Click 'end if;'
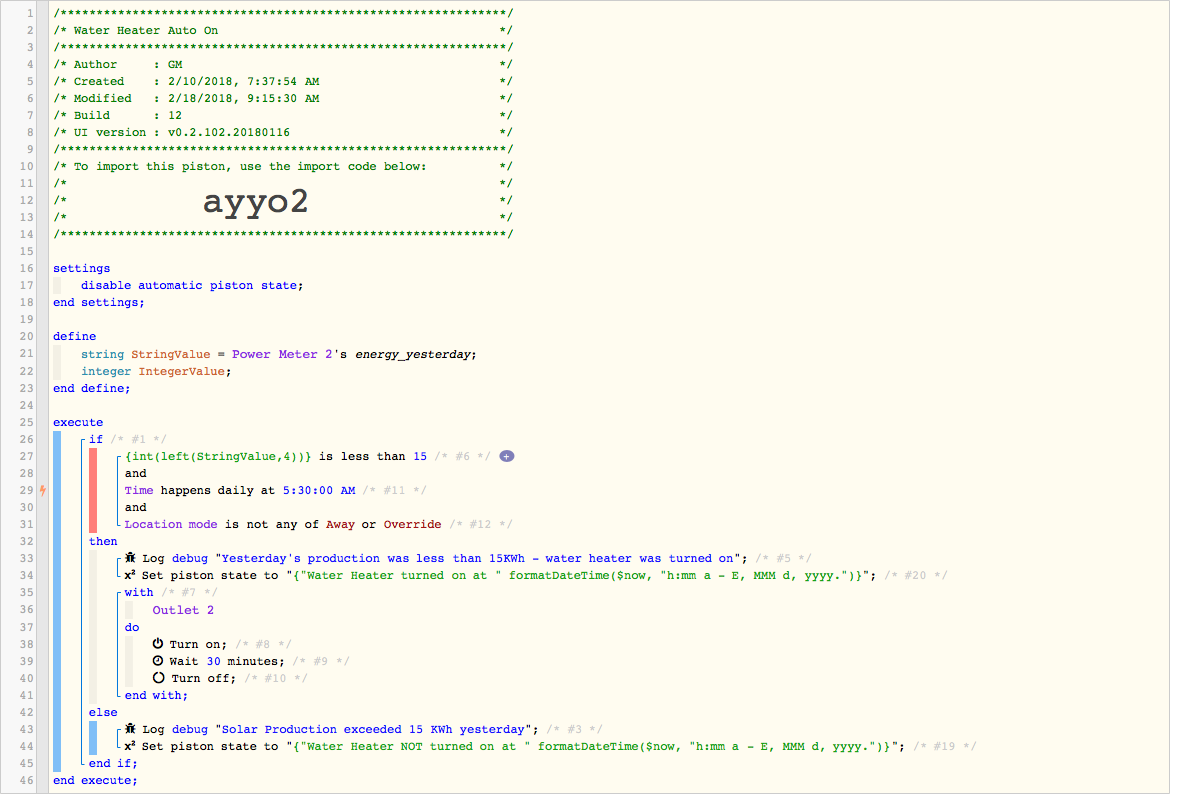This screenshot has width=1178, height=802. 113,764
